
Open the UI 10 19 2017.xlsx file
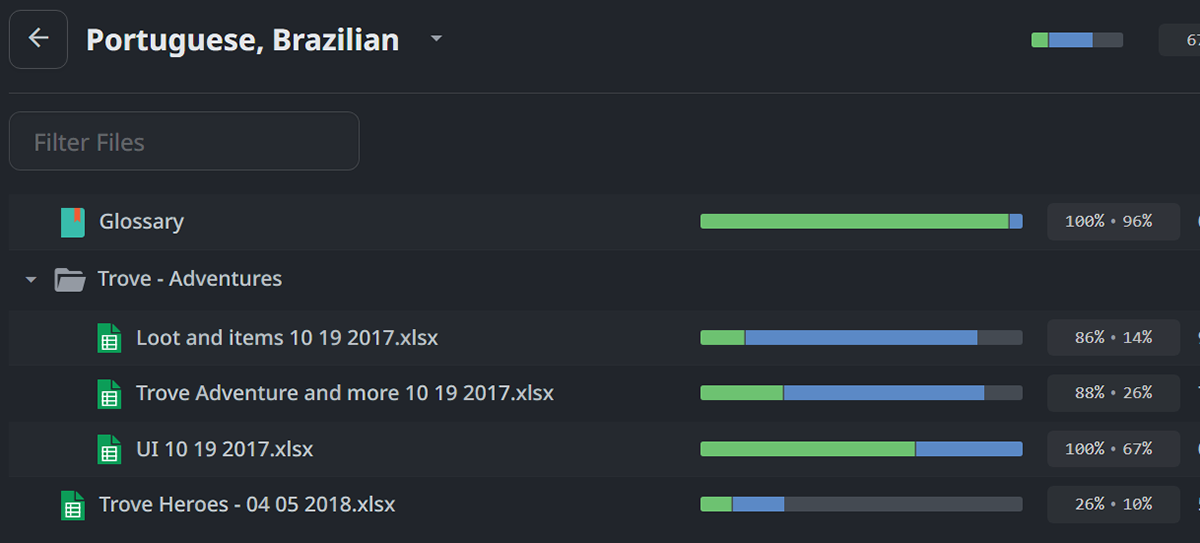(225, 450)
